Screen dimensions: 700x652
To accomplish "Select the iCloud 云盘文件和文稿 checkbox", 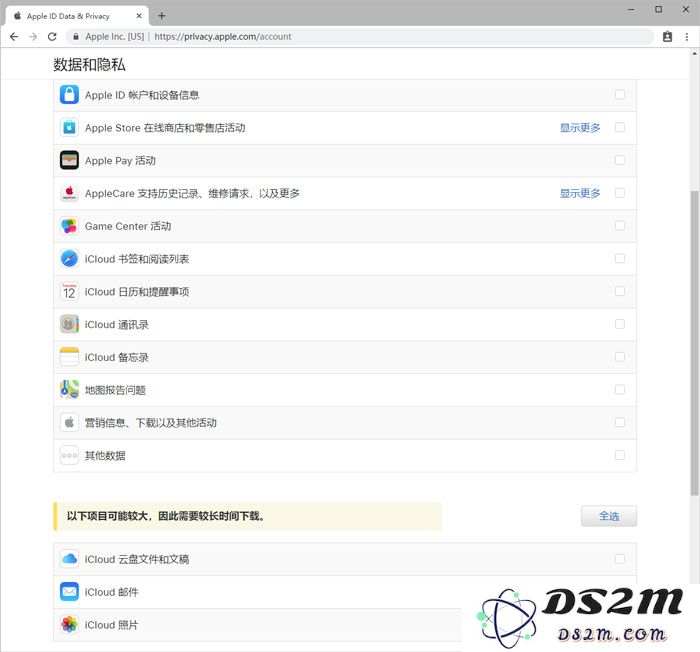I will click(x=620, y=559).
